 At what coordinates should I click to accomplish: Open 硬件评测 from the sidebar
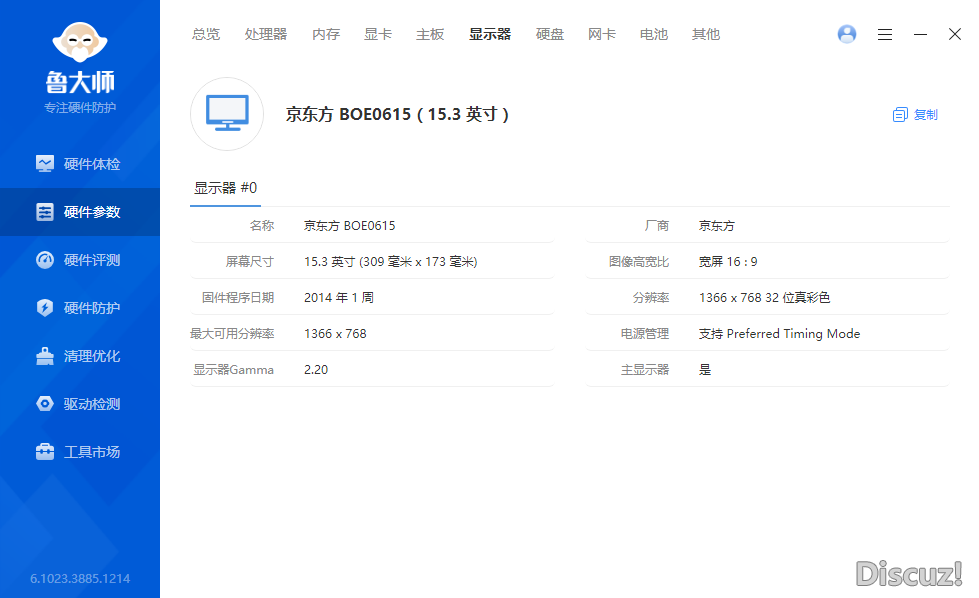(80, 260)
